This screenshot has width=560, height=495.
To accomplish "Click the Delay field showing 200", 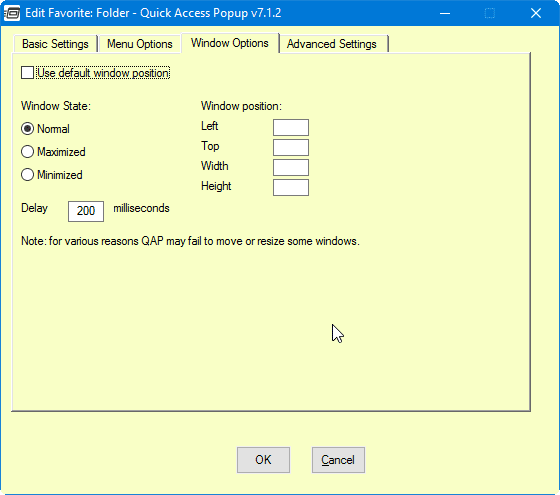I will click(86, 211).
